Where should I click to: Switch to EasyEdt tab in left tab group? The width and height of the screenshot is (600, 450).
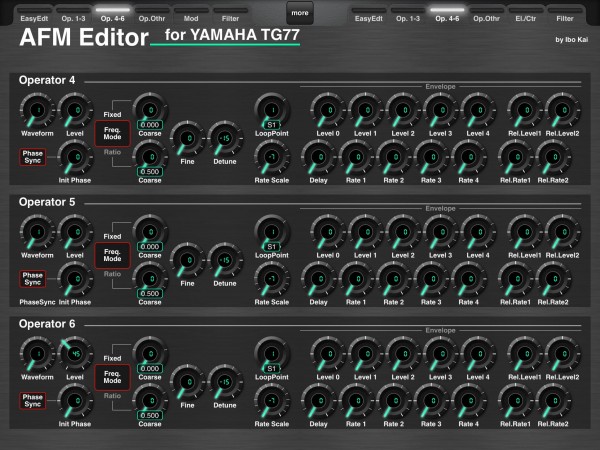(34, 15)
